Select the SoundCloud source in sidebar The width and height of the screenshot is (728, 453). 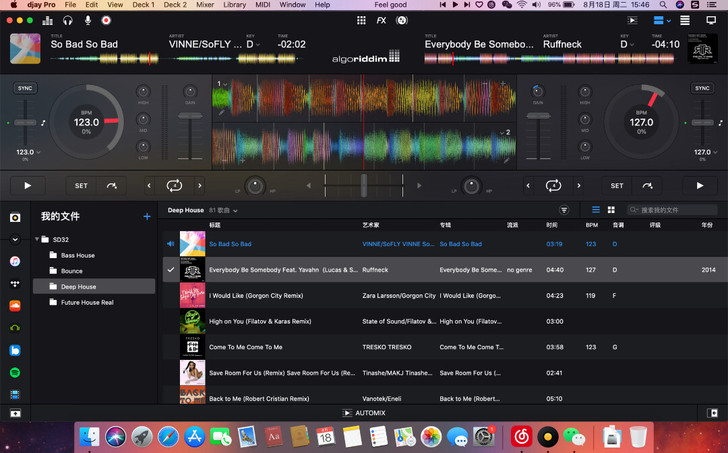pos(15,306)
